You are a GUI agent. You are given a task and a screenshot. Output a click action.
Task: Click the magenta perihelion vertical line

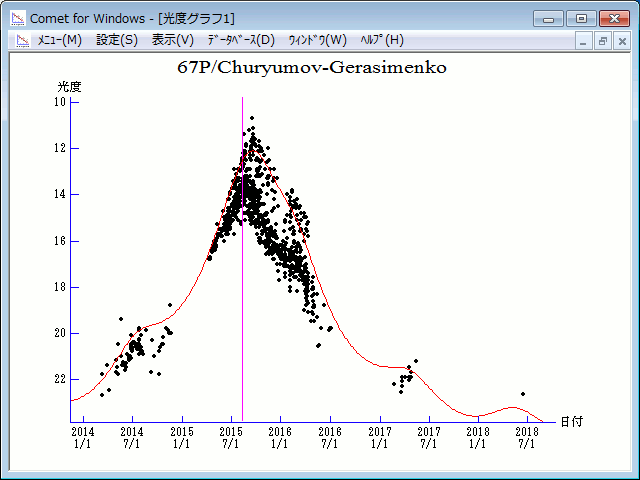(x=242, y=259)
